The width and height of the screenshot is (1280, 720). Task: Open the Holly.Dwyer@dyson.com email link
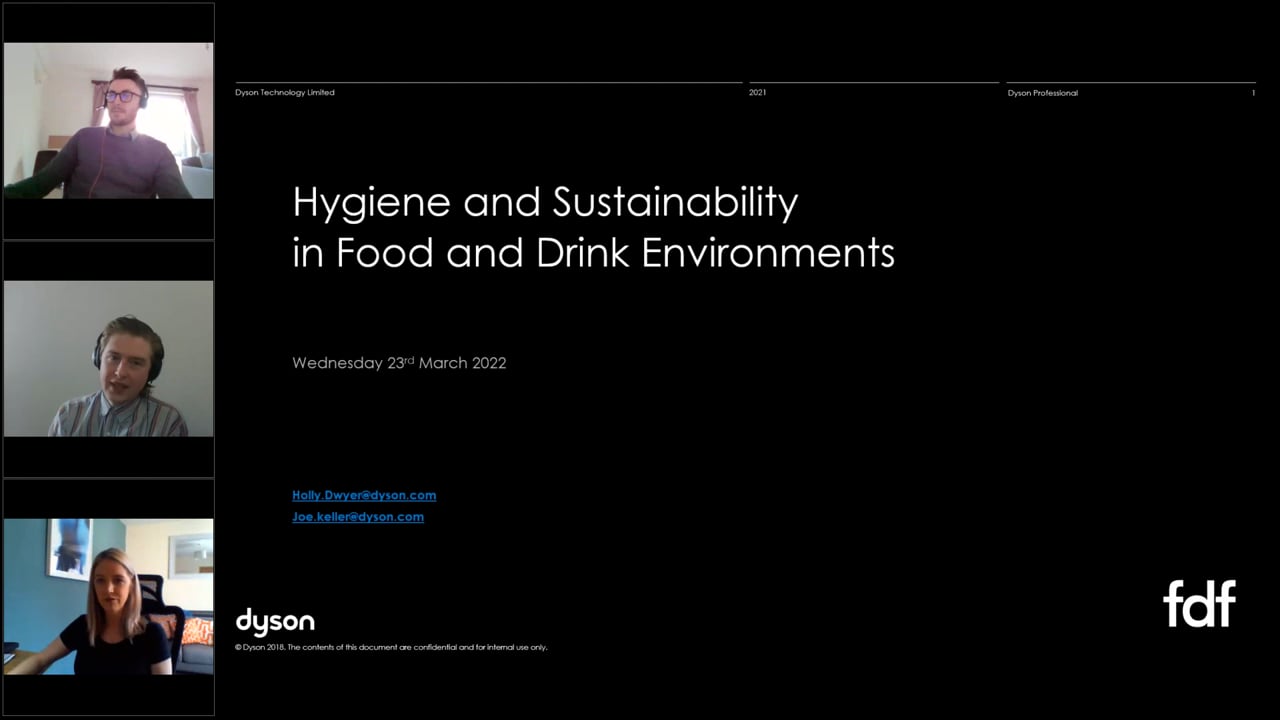[364, 495]
